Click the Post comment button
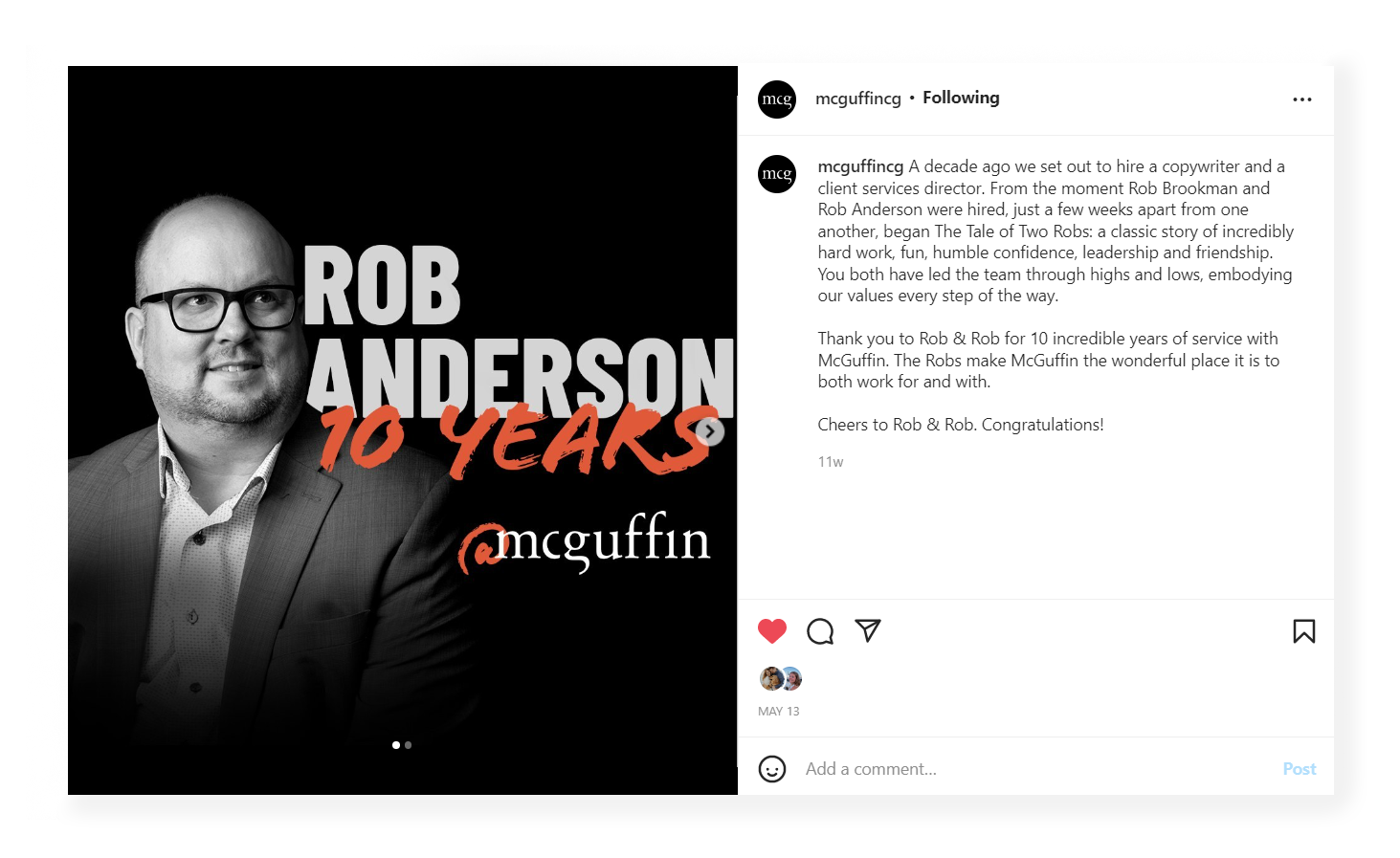The width and height of the screenshot is (1400, 858). [x=1300, y=769]
